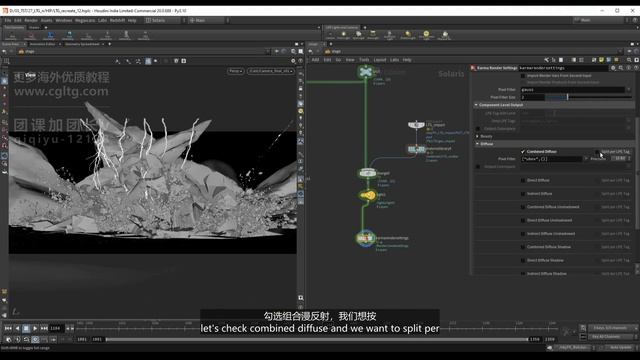Open network editor Tools menu
This screenshot has width=640, height=360.
pyautogui.click(x=364, y=60)
